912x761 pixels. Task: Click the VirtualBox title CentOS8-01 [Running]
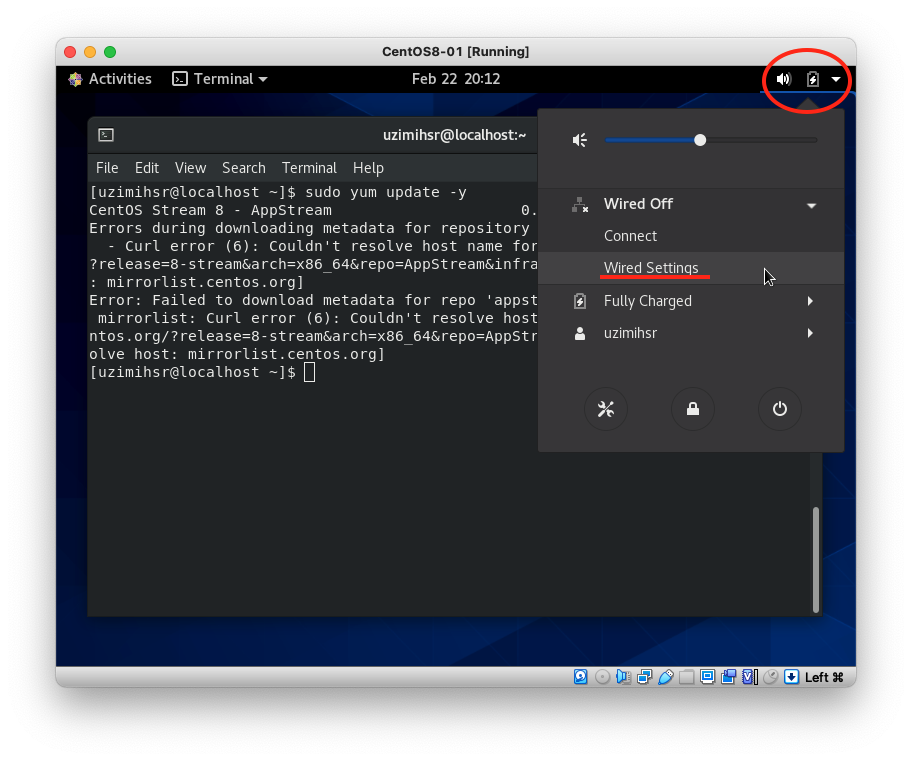click(455, 52)
